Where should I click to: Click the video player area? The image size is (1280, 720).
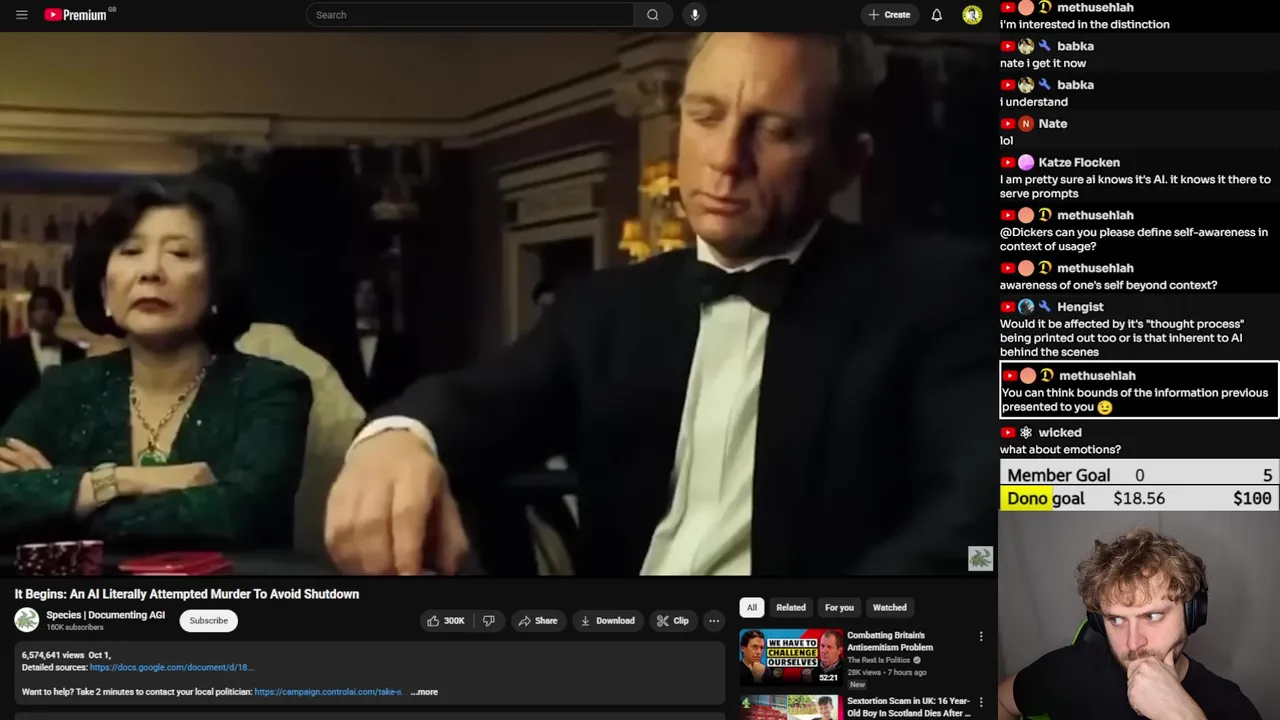click(x=499, y=303)
